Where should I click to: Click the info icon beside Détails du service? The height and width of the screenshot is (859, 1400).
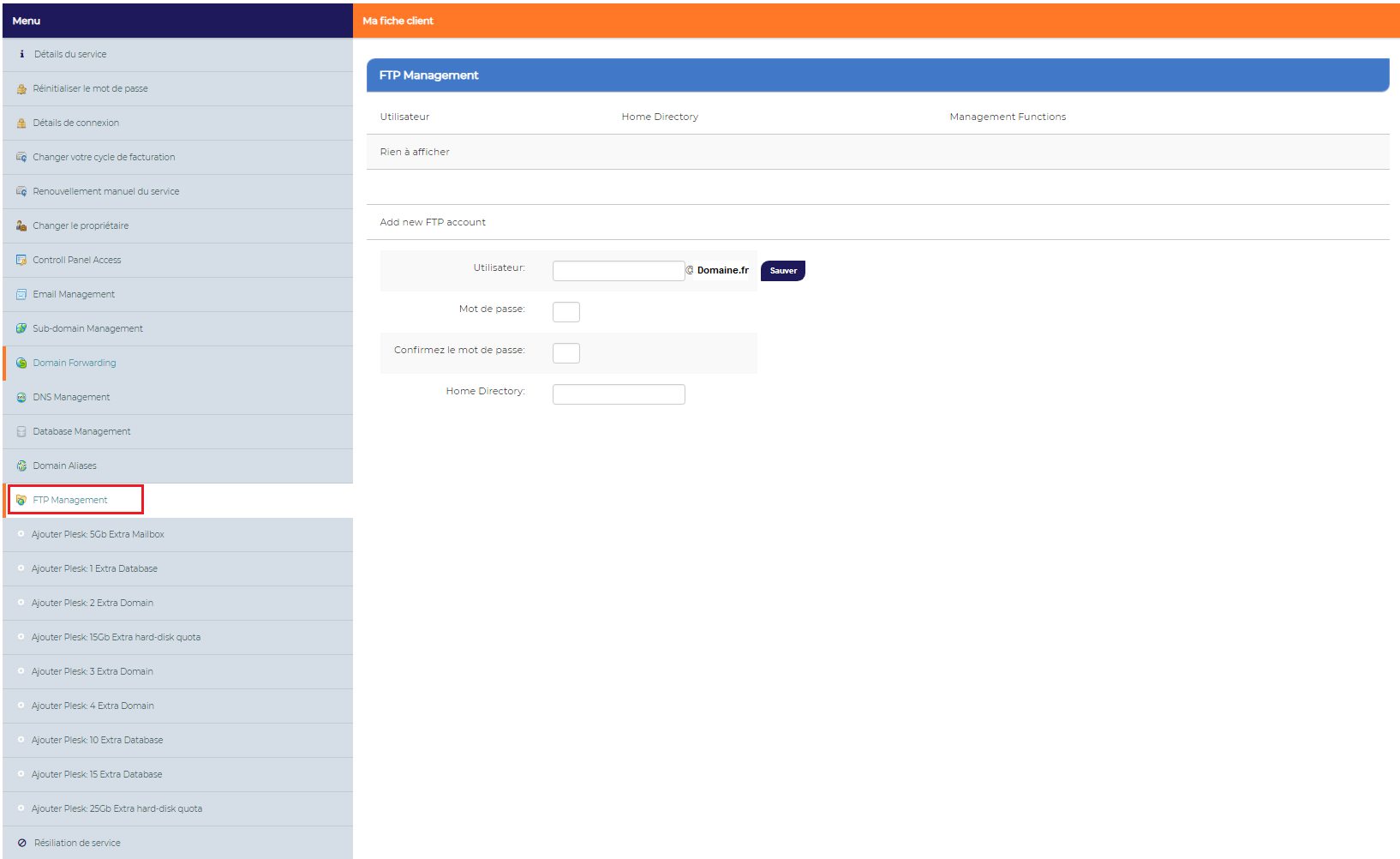[x=22, y=54]
